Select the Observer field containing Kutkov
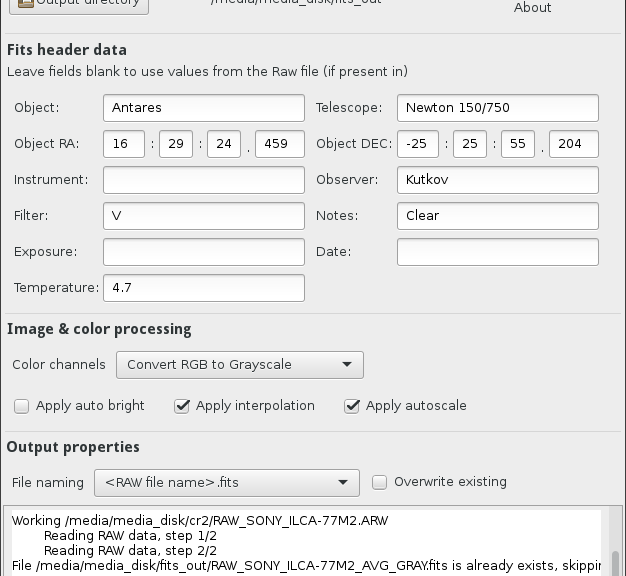 497,180
